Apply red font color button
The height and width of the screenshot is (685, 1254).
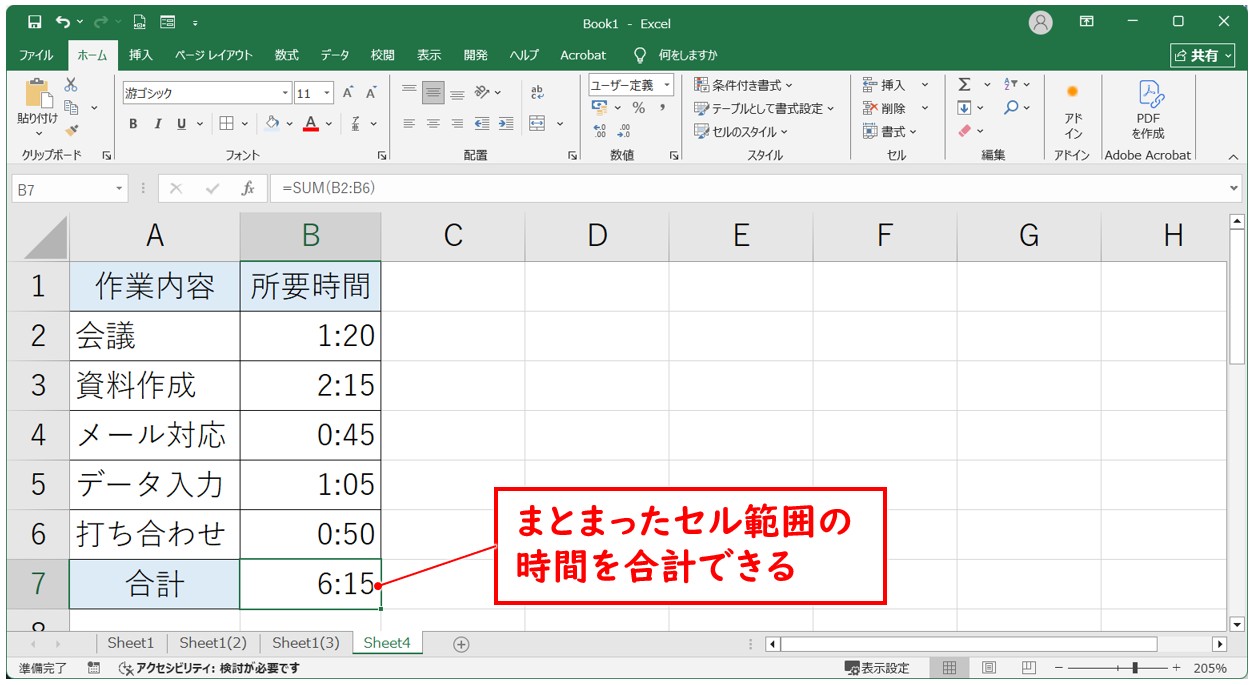tap(311, 124)
